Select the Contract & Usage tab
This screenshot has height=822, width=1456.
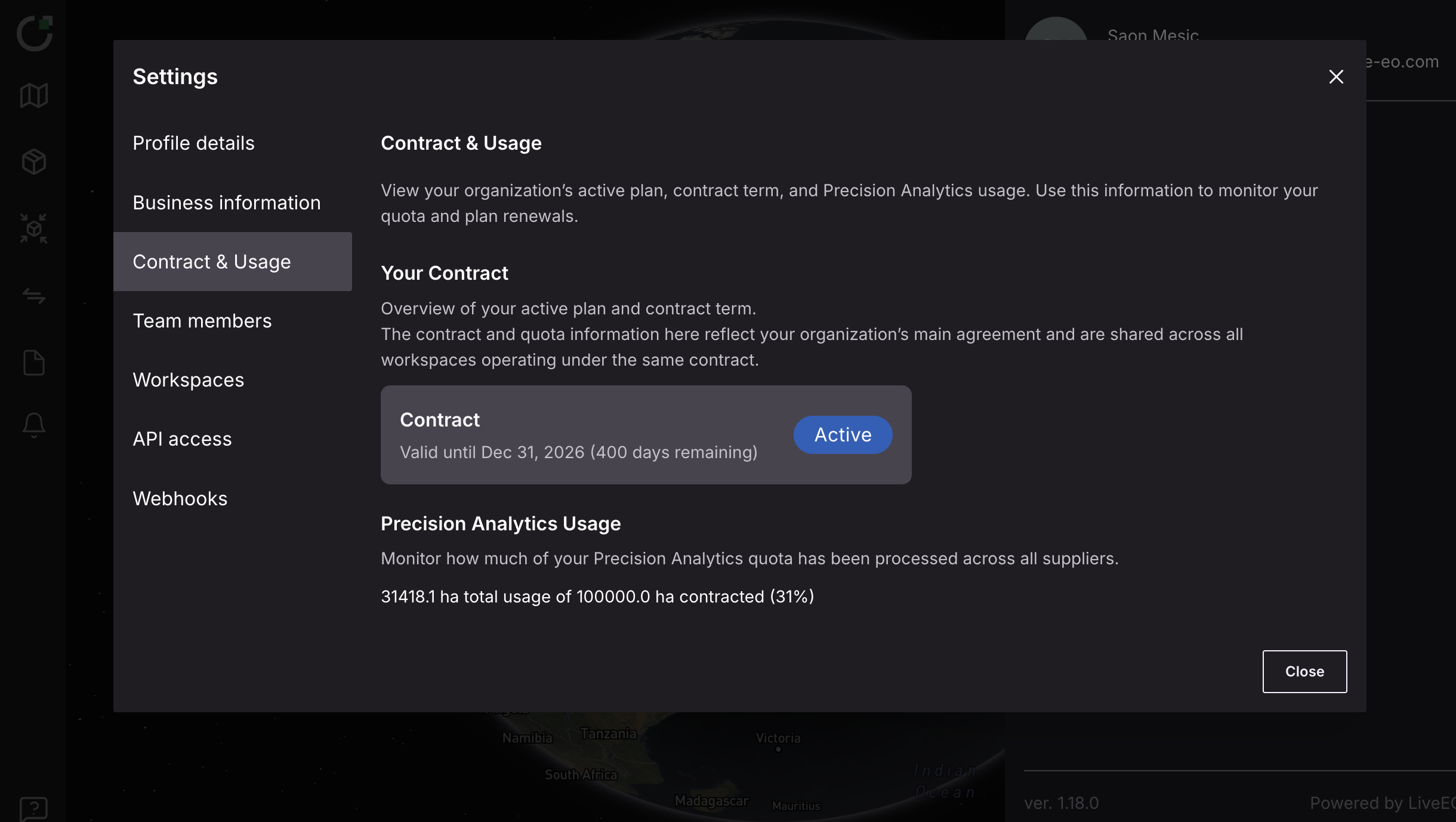point(233,262)
